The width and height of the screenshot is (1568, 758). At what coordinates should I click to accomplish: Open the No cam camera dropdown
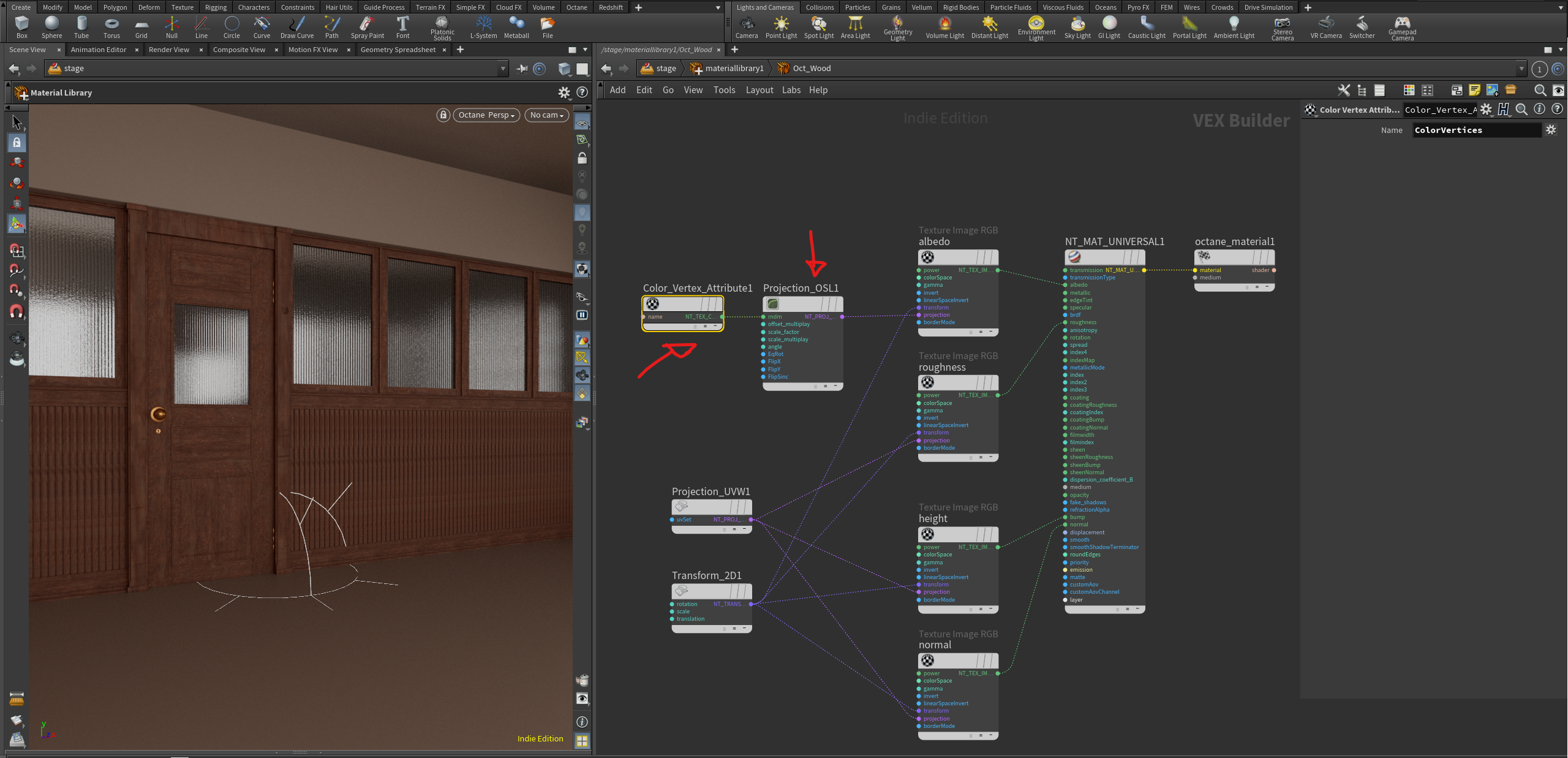click(x=546, y=115)
